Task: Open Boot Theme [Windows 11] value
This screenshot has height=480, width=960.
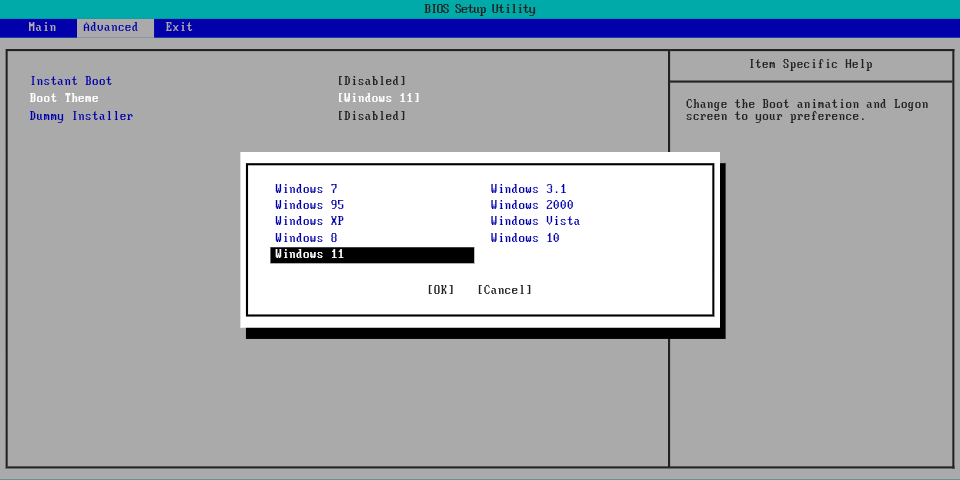Action: pyautogui.click(x=378, y=98)
